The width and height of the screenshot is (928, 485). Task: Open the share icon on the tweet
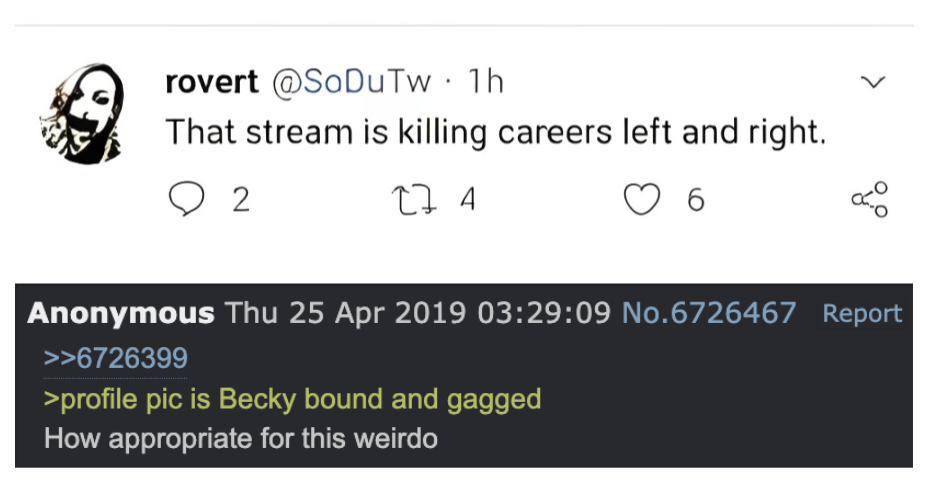click(870, 200)
